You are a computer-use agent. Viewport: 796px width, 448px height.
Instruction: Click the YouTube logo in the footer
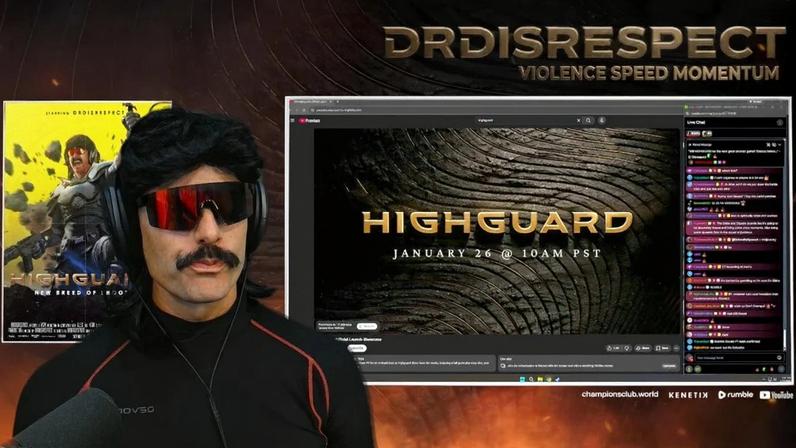[776, 395]
